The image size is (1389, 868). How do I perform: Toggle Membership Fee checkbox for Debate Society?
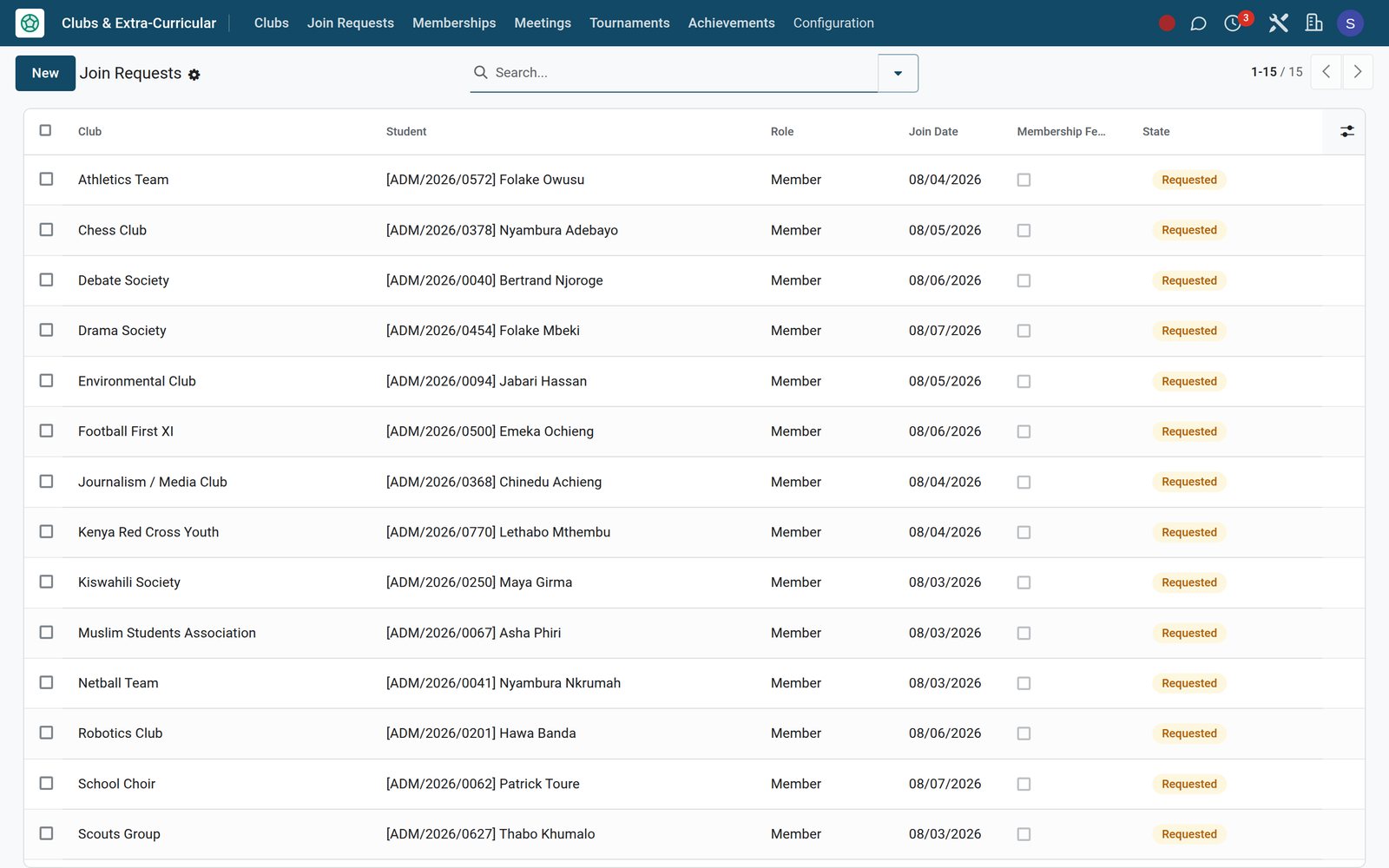(1024, 280)
